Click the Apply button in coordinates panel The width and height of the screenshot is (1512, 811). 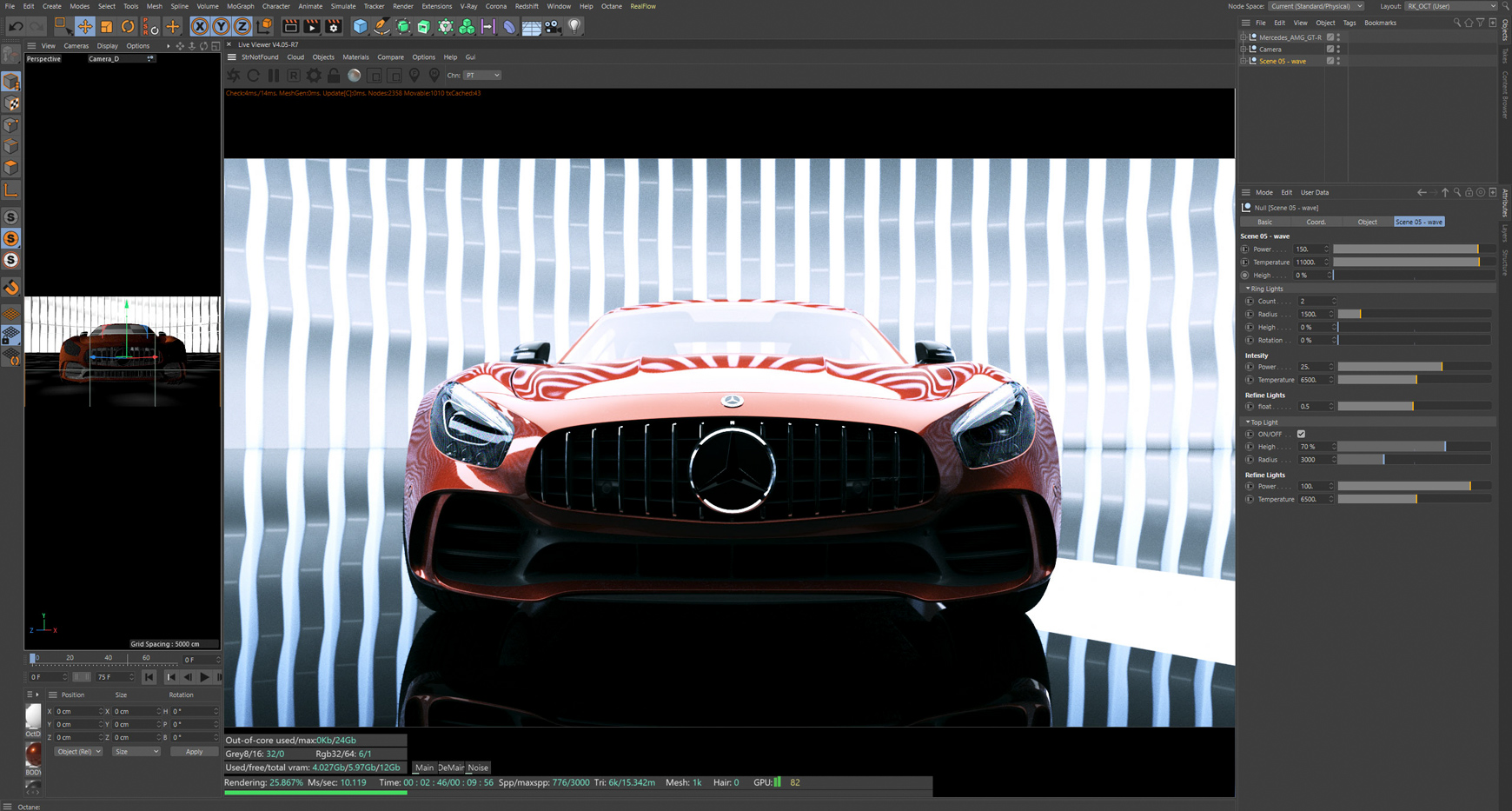click(x=194, y=751)
